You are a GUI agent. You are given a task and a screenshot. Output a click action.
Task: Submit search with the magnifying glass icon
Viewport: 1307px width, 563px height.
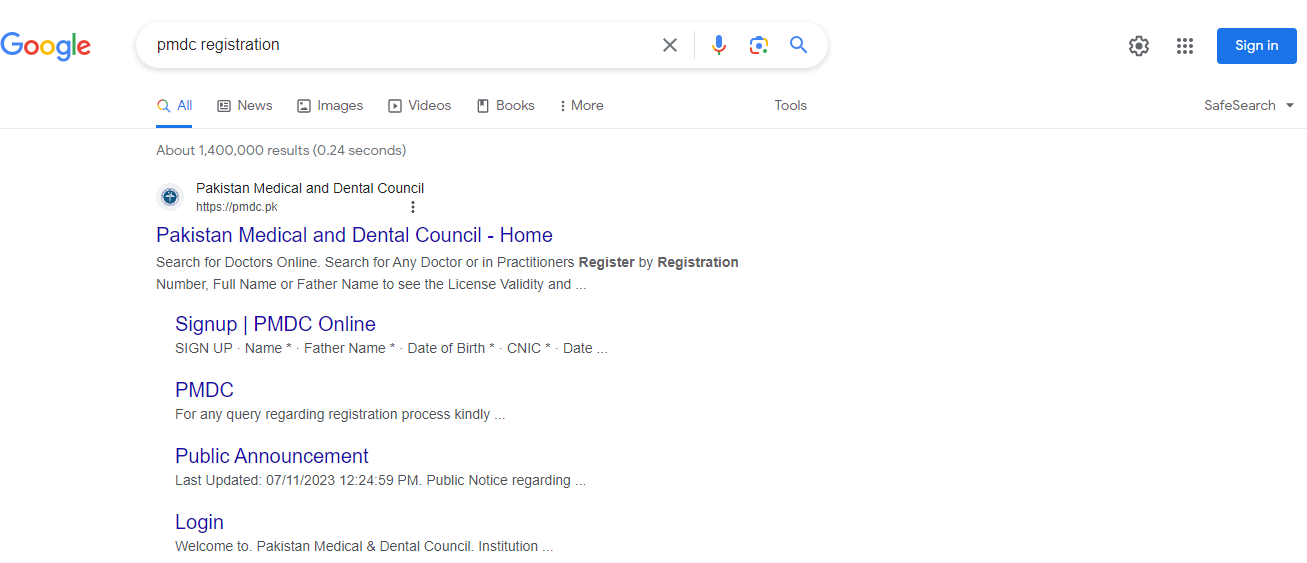[x=798, y=45]
